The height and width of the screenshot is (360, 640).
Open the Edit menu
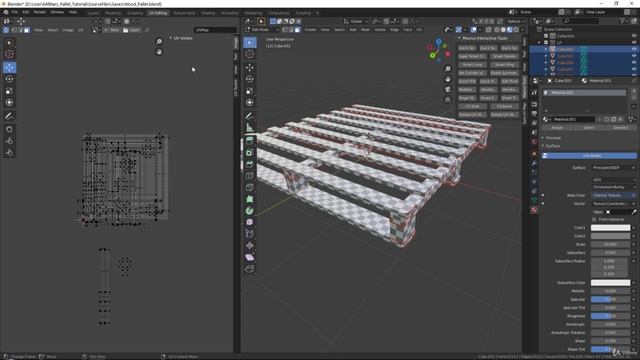(x=26, y=12)
